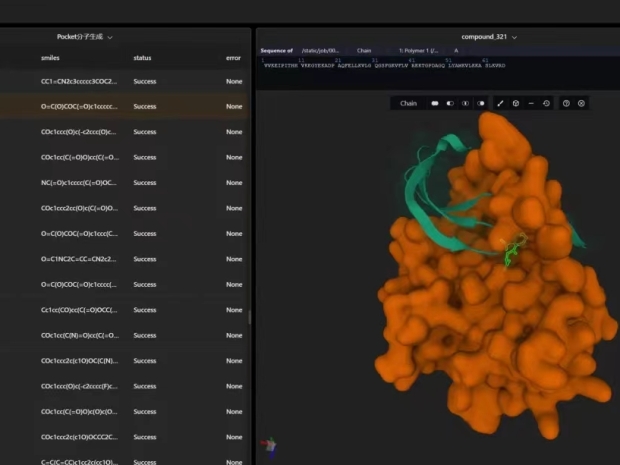620x465 pixels.
Task: Click the reset view clock icon
Action: (546, 103)
